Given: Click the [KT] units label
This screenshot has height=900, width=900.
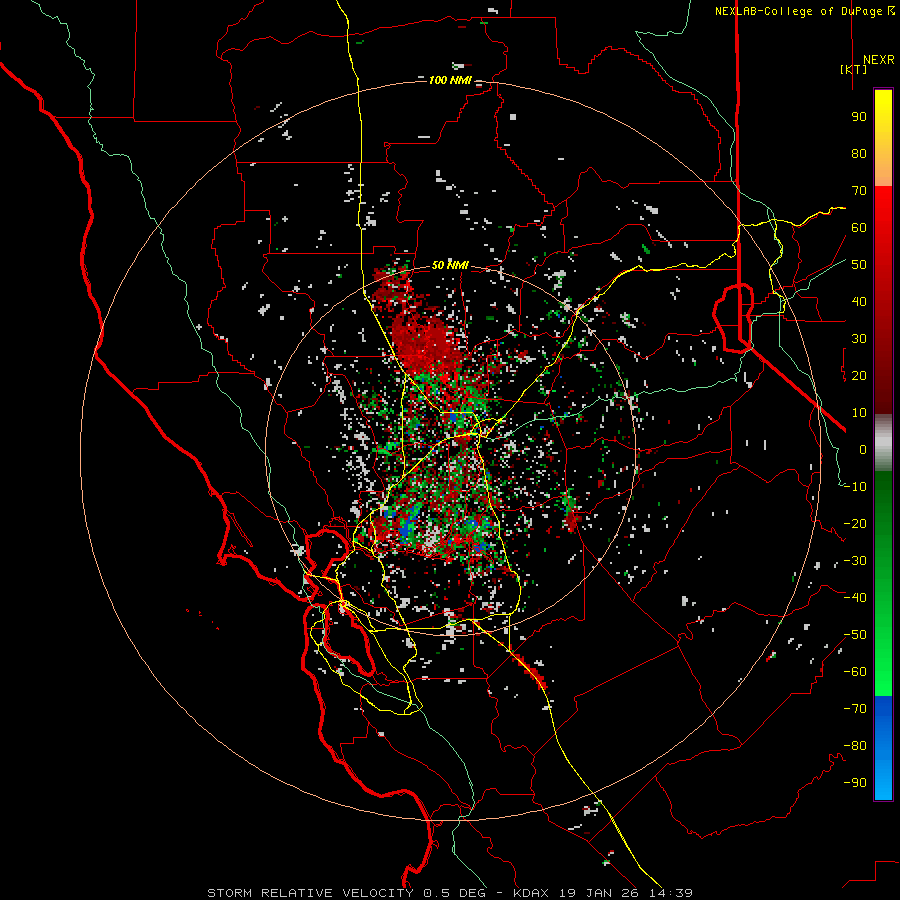Looking at the screenshot, I should point(854,69).
